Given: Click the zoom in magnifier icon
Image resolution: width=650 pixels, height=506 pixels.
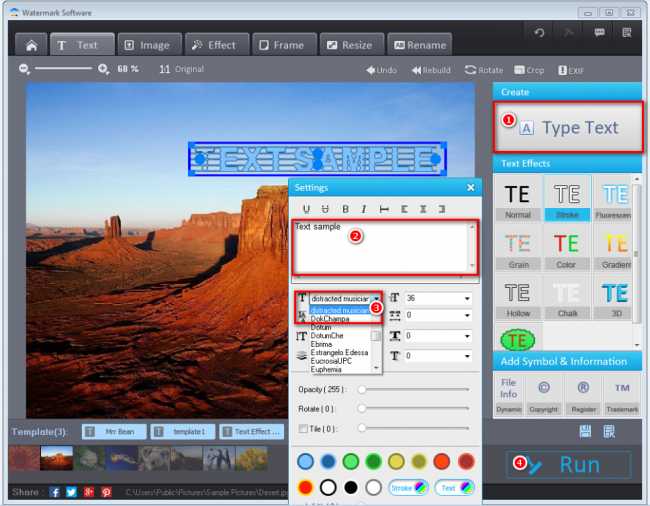Looking at the screenshot, I should coord(103,69).
